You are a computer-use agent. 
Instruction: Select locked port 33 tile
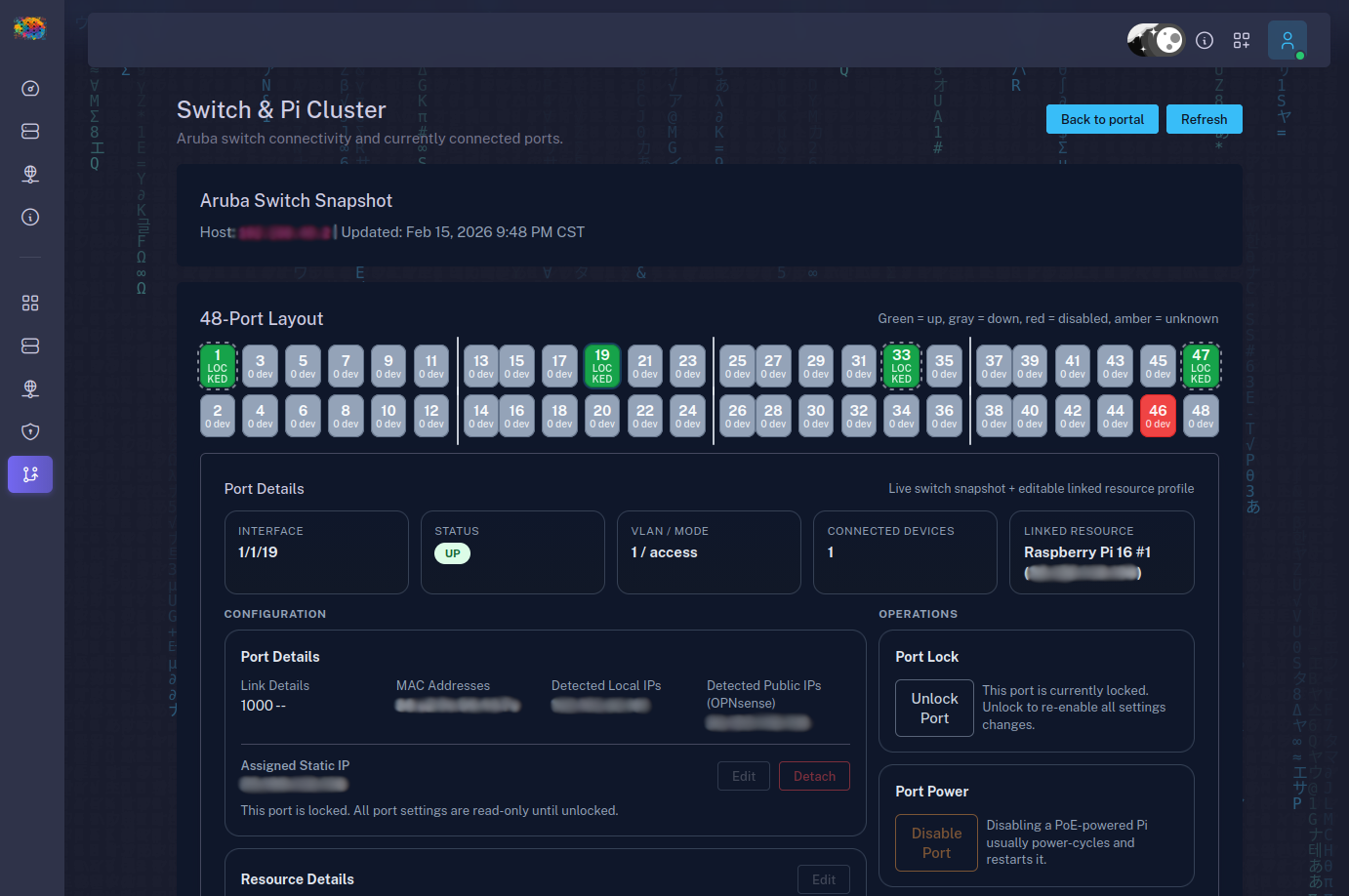pos(901,366)
